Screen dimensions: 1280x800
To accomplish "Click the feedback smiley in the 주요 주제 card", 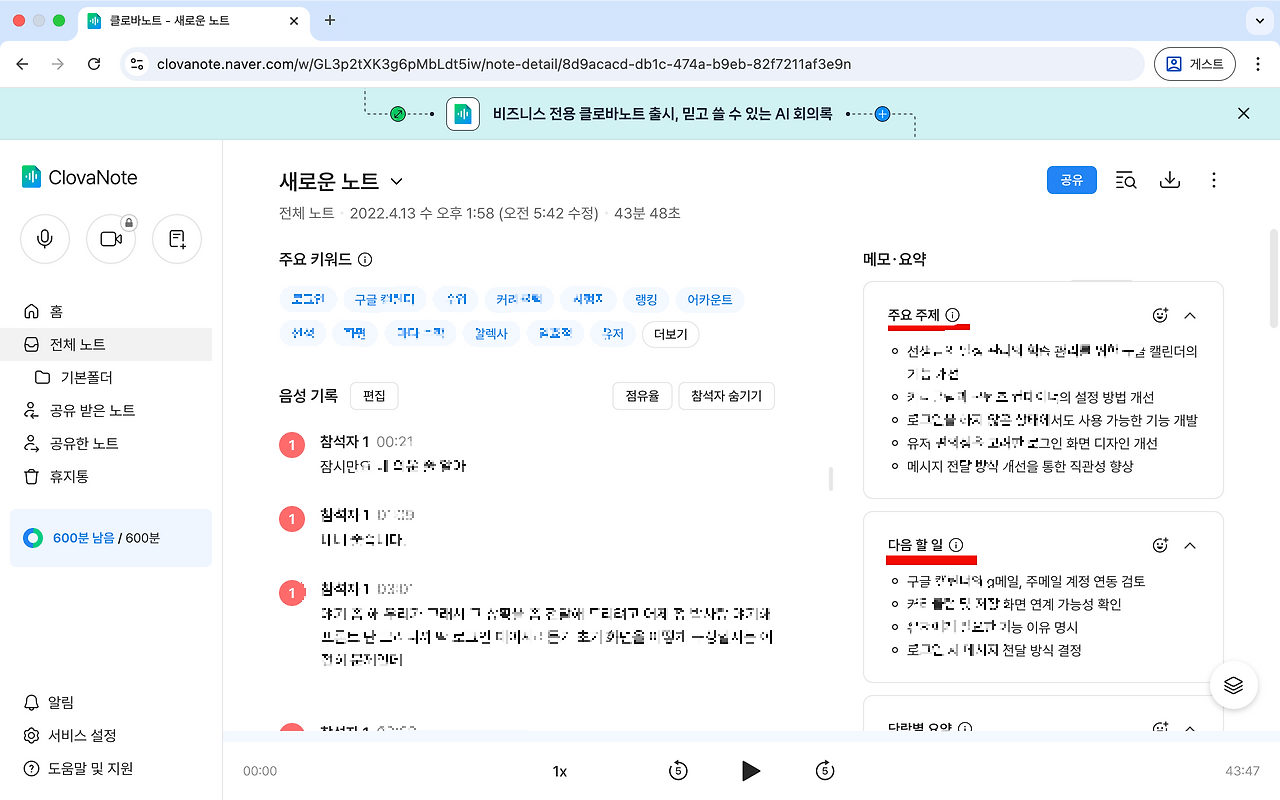I will tap(1160, 315).
